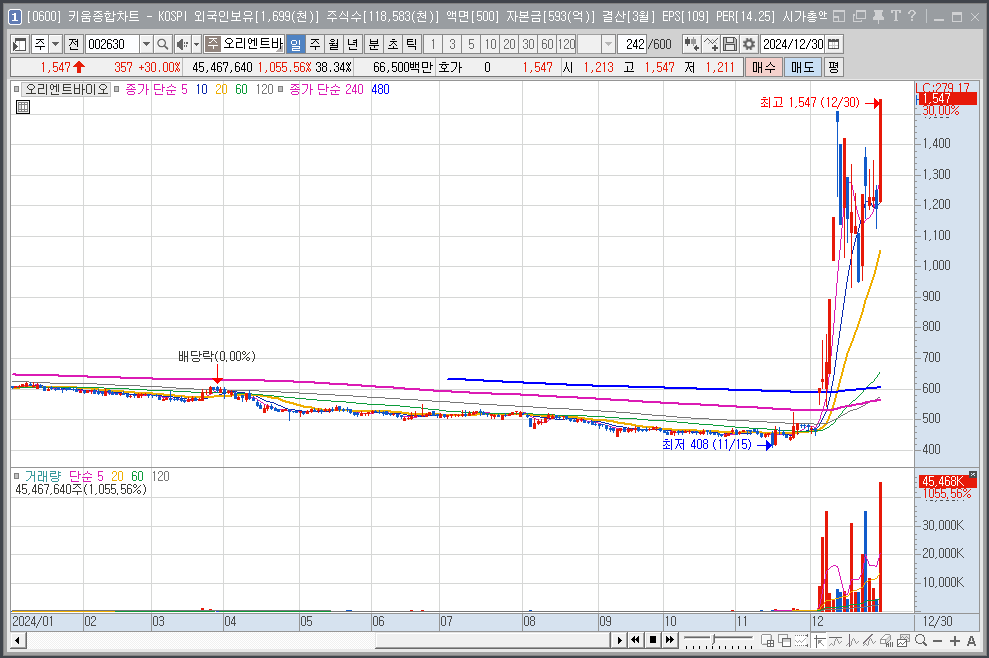Open help with the question mark icon
The width and height of the screenshot is (989, 658).
[x=912, y=16]
